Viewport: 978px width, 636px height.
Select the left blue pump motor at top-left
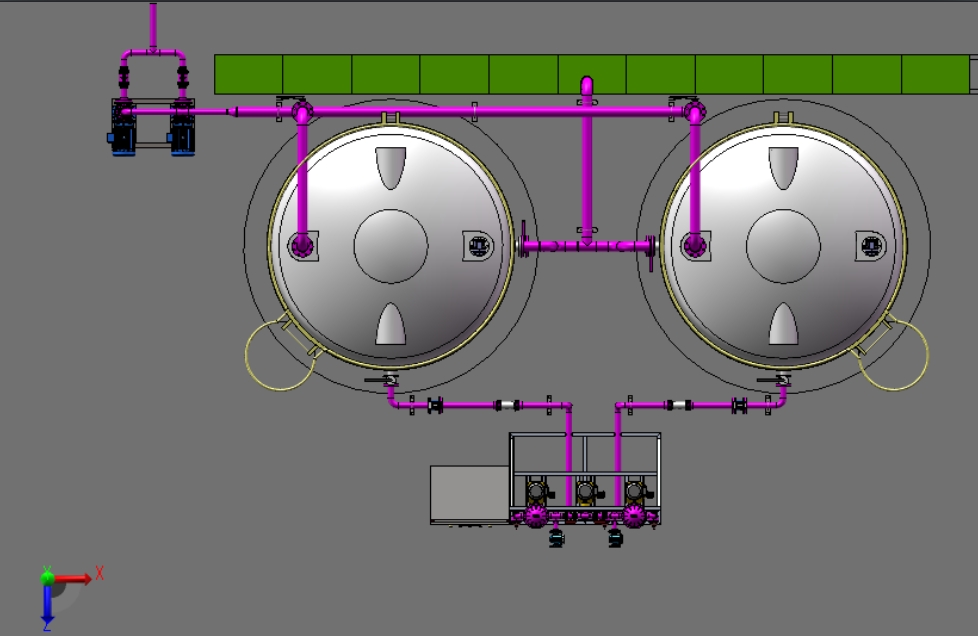123,128
